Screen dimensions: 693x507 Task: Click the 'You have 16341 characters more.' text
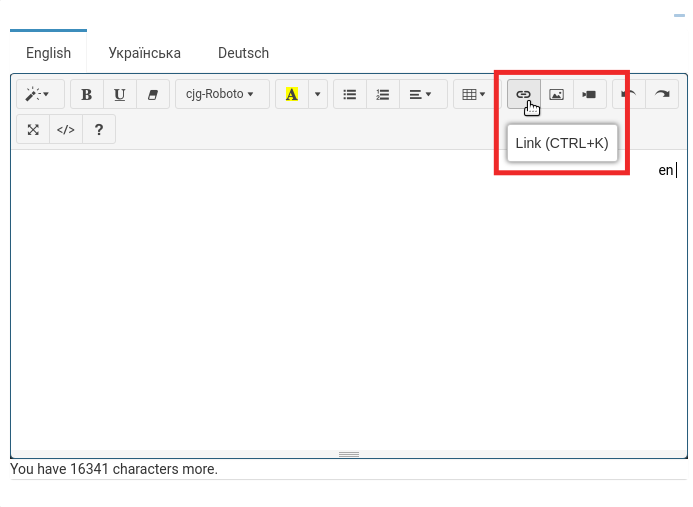click(114, 469)
